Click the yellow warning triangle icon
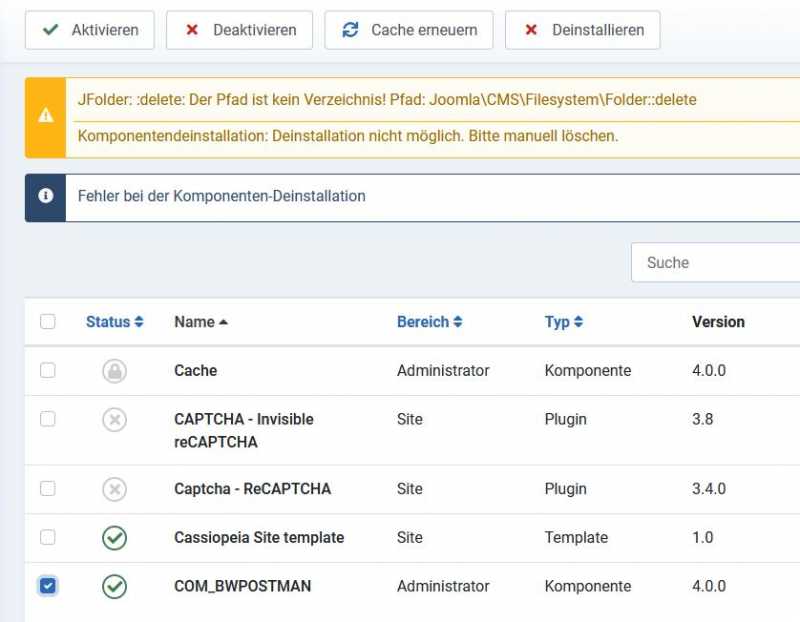Viewport: 800px width, 622px height. (x=45, y=117)
